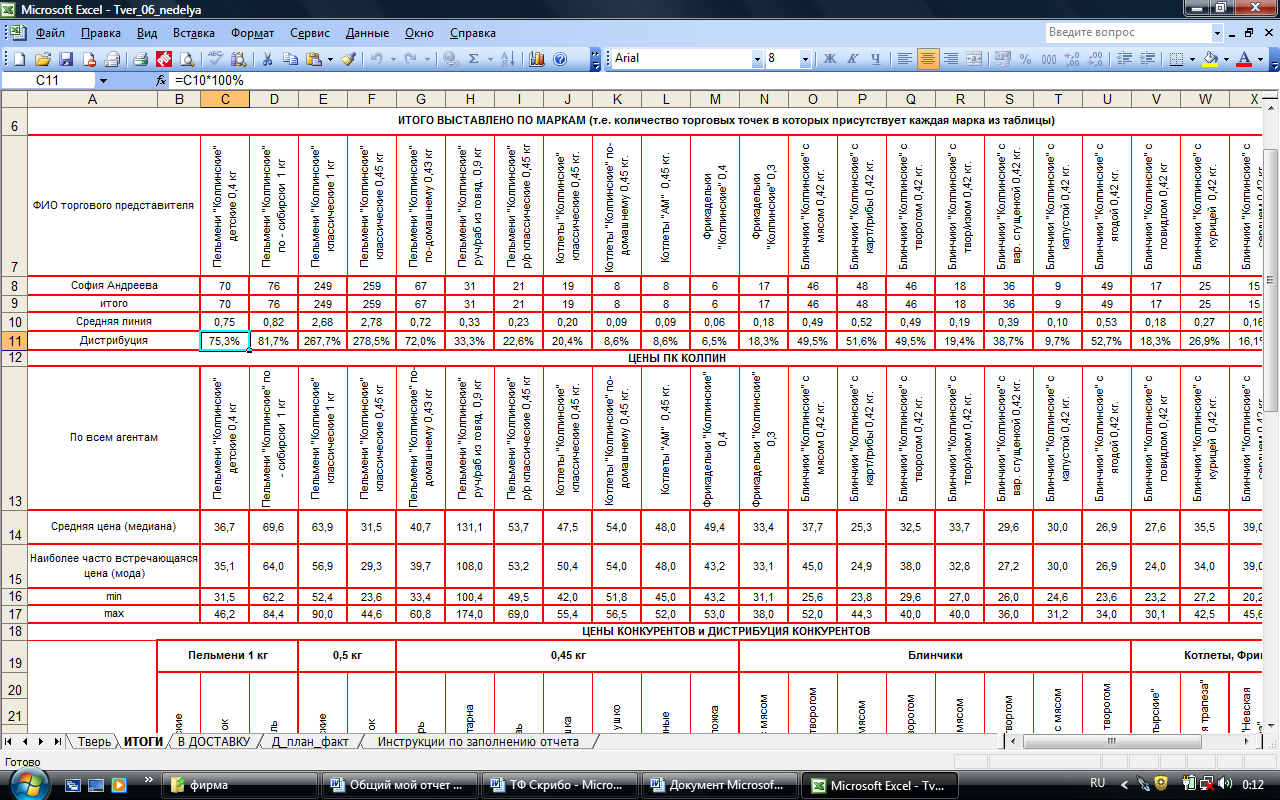Screen dimensions: 1280x800
Task: Select column C header
Action: (x=225, y=99)
